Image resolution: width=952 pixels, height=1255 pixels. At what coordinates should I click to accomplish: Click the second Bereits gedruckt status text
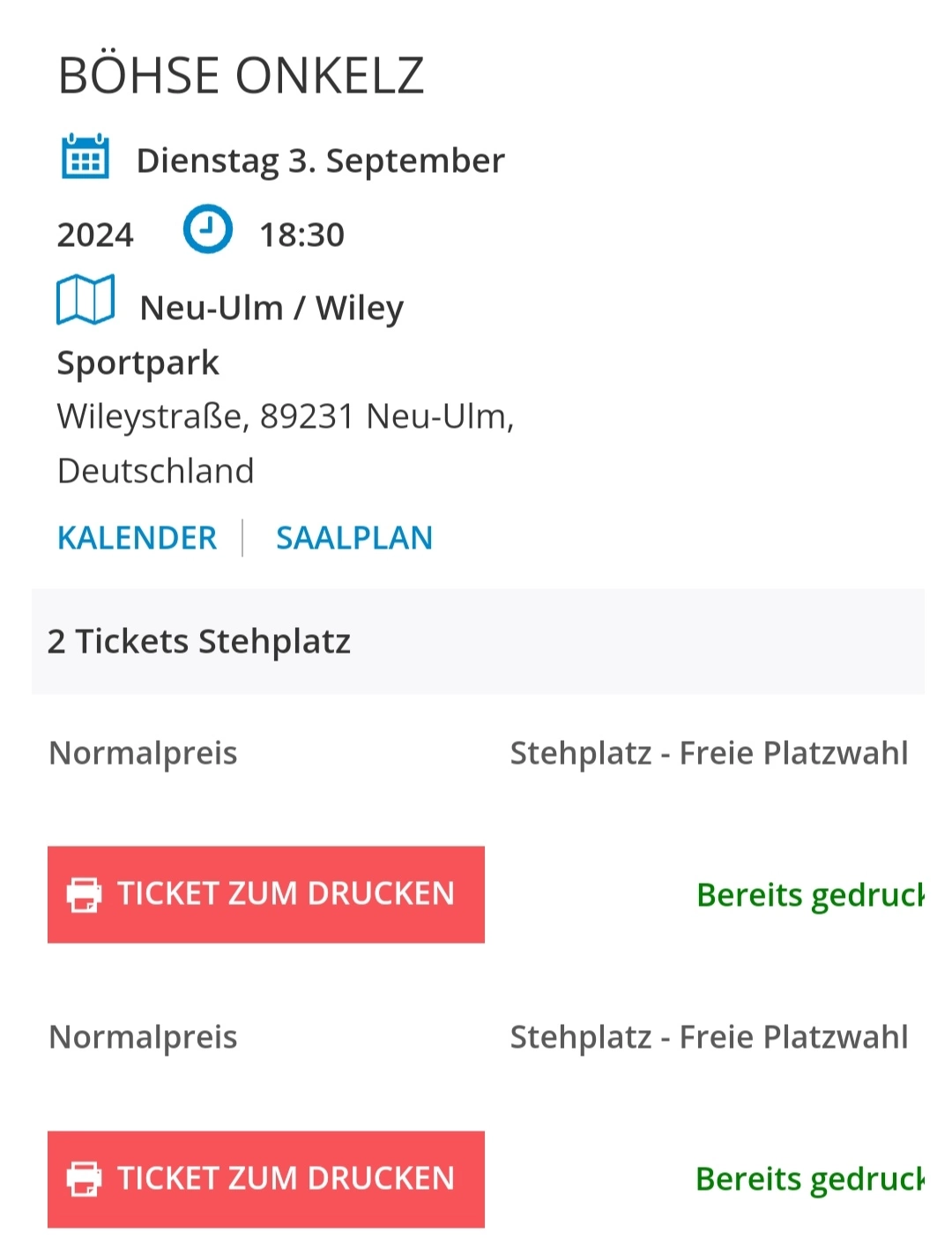click(810, 1180)
